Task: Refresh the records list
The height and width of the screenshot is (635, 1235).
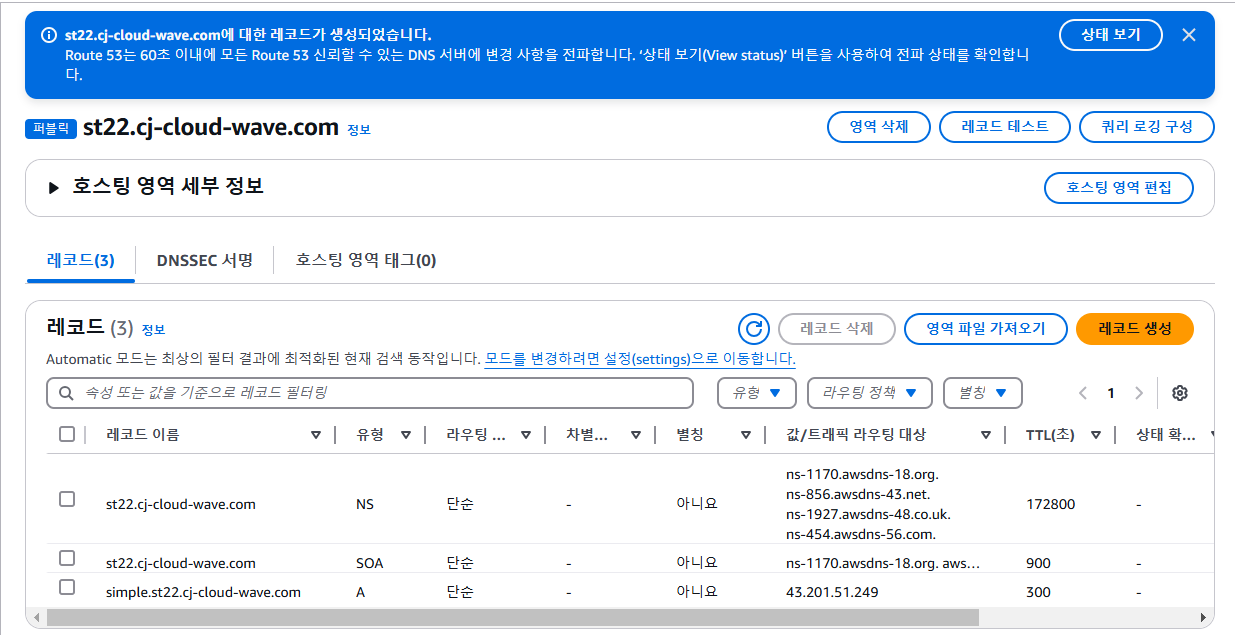Action: point(753,328)
